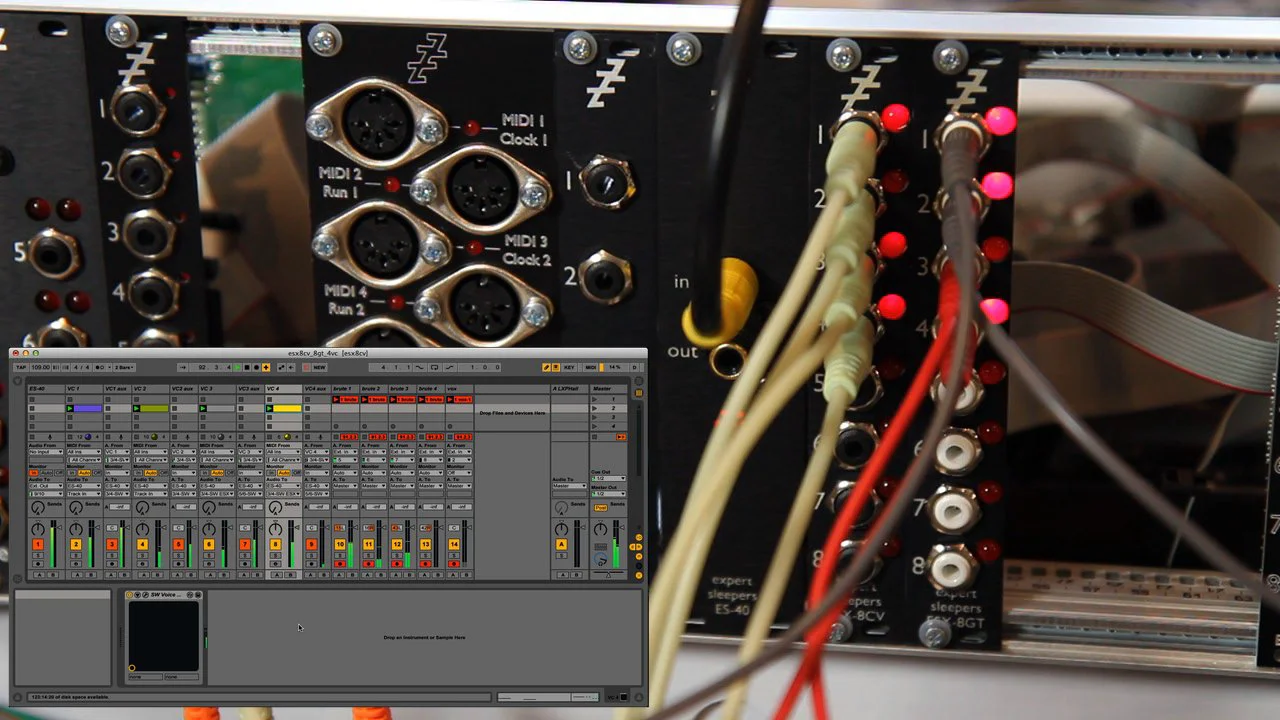
Task: Enter KEY mapping mode
Action: coord(569,367)
